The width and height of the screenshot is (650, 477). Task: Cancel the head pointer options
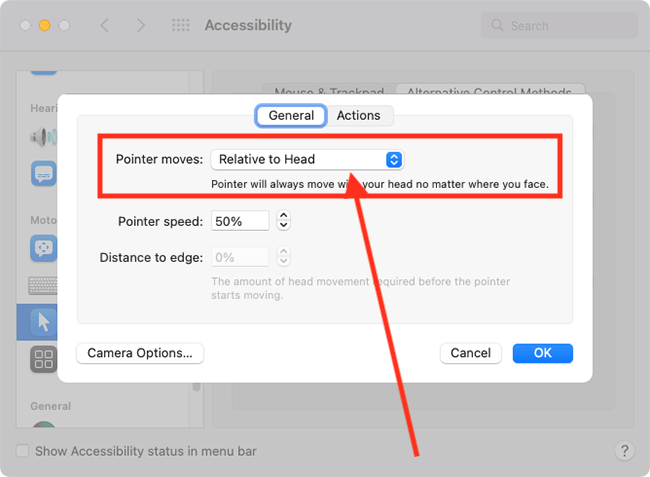471,353
